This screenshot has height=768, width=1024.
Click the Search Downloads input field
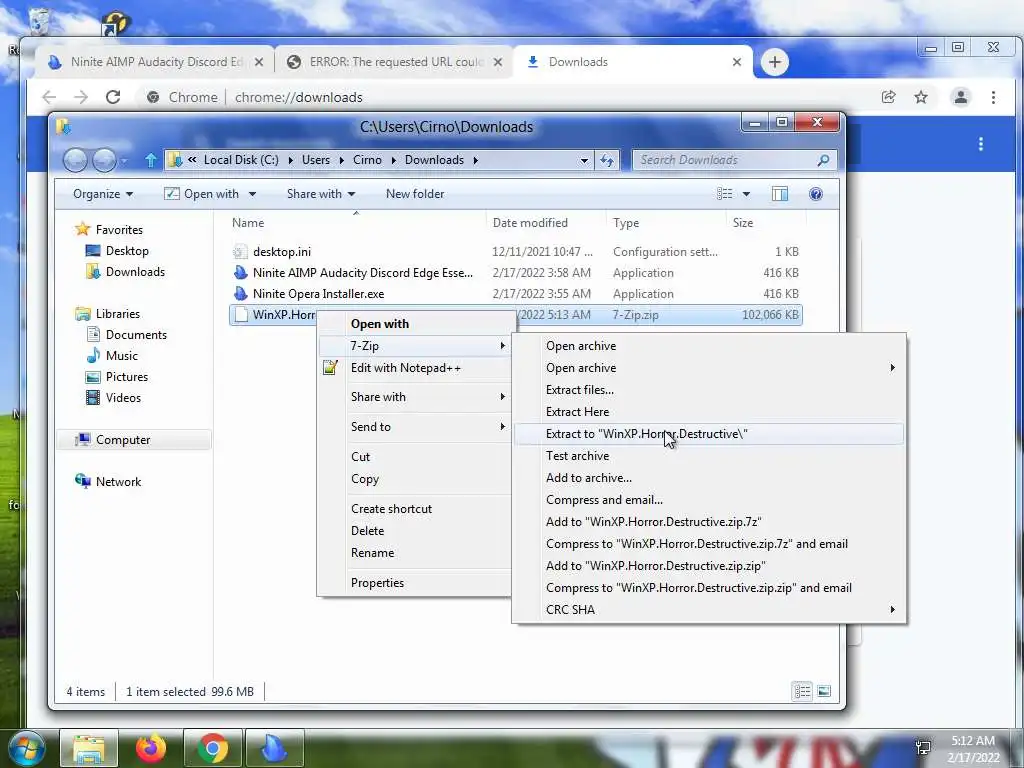coord(726,160)
